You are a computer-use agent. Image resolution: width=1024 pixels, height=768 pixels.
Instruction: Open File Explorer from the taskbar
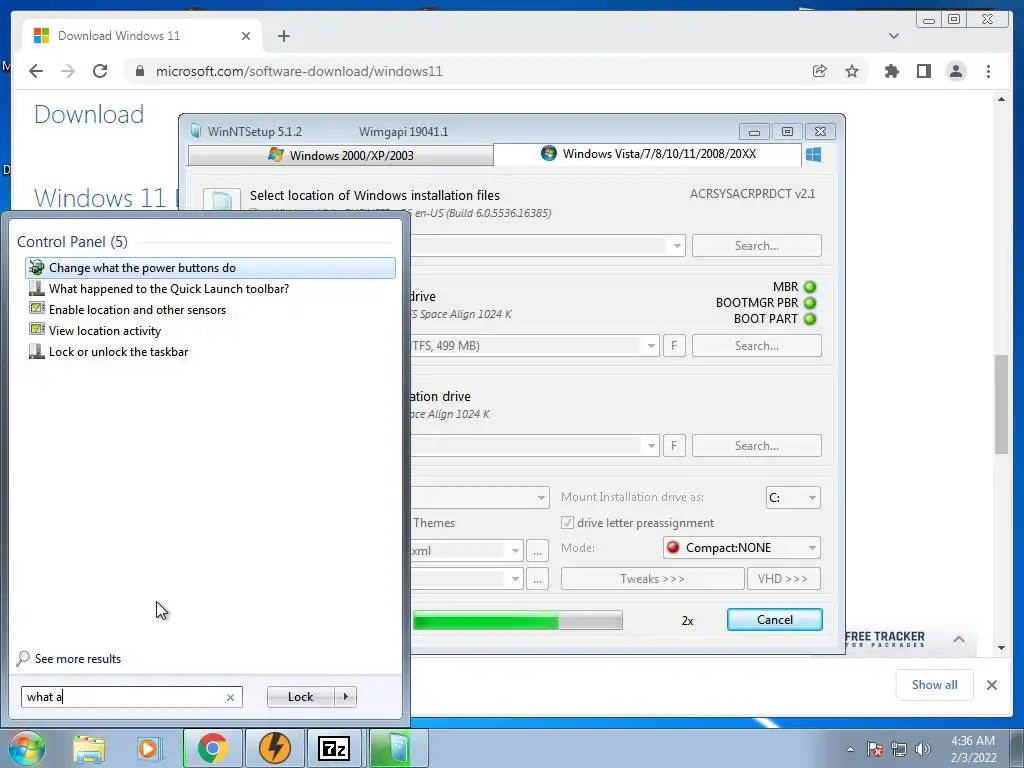click(x=89, y=748)
